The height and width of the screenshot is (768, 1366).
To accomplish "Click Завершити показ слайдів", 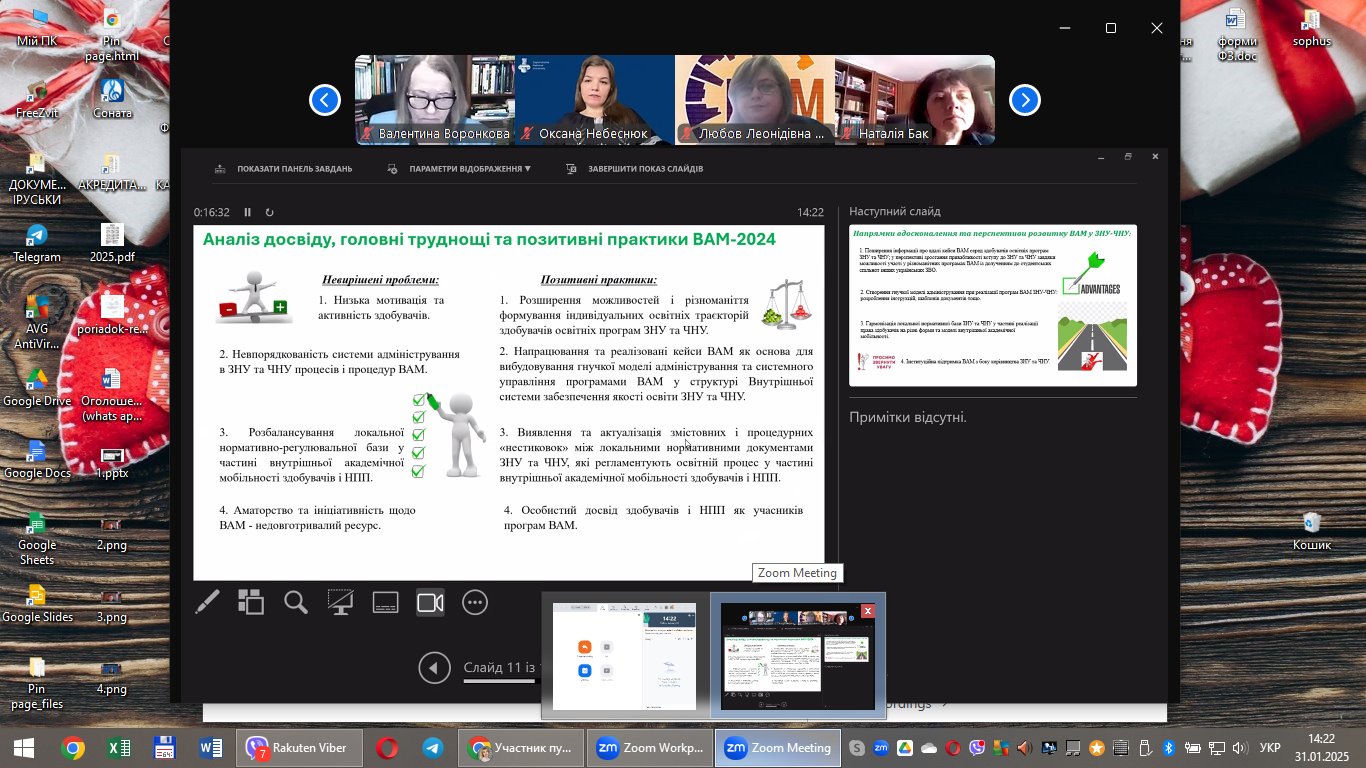I will 634,169.
